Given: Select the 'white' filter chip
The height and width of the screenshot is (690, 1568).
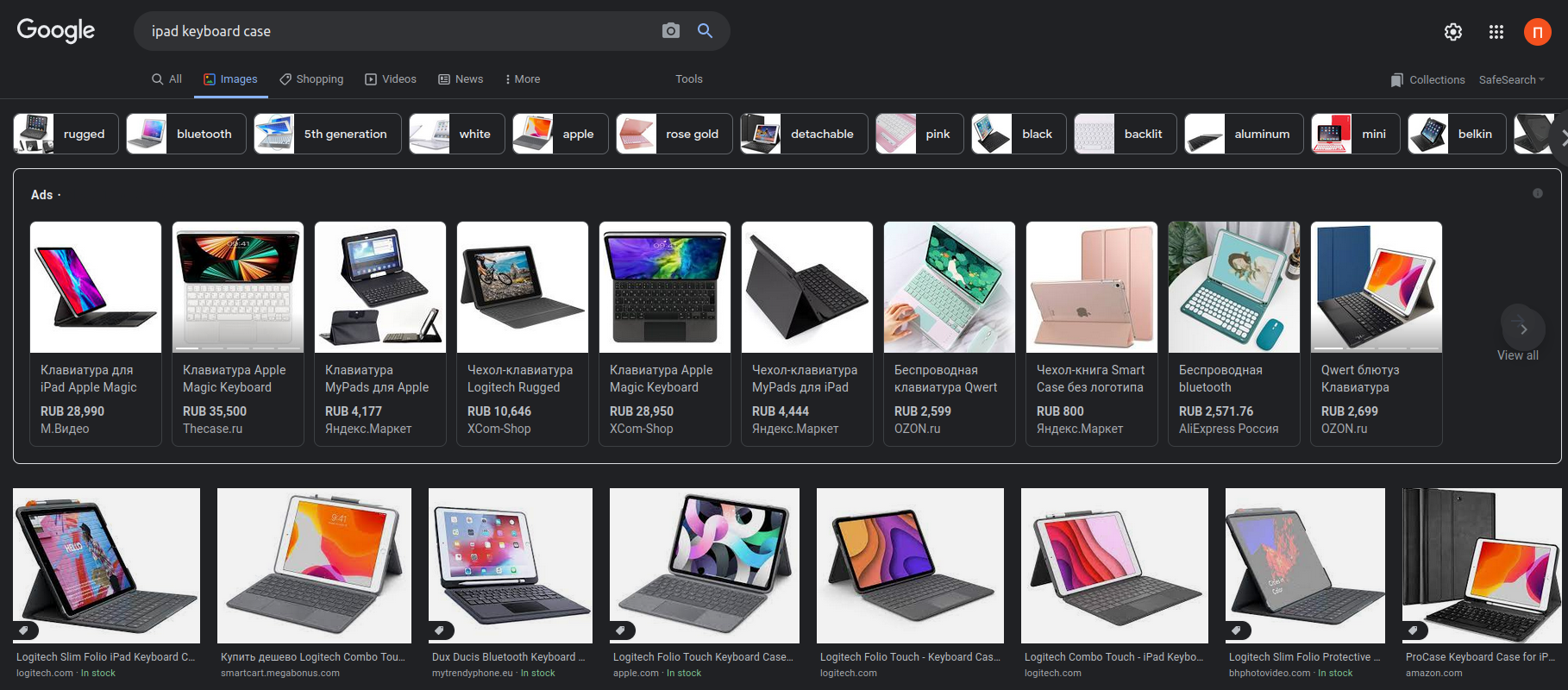Looking at the screenshot, I should point(457,134).
